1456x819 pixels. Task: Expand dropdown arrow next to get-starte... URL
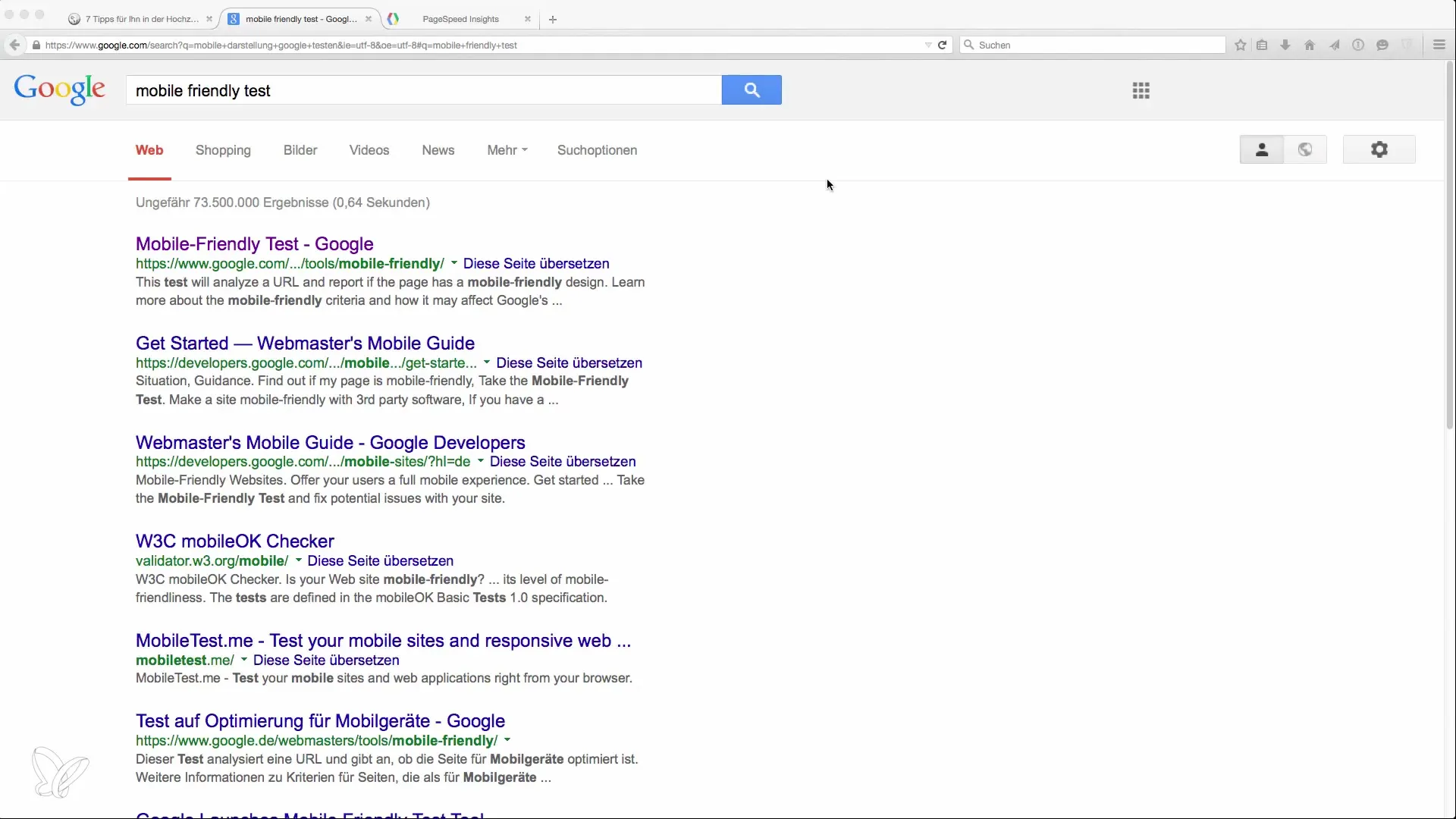click(x=487, y=362)
